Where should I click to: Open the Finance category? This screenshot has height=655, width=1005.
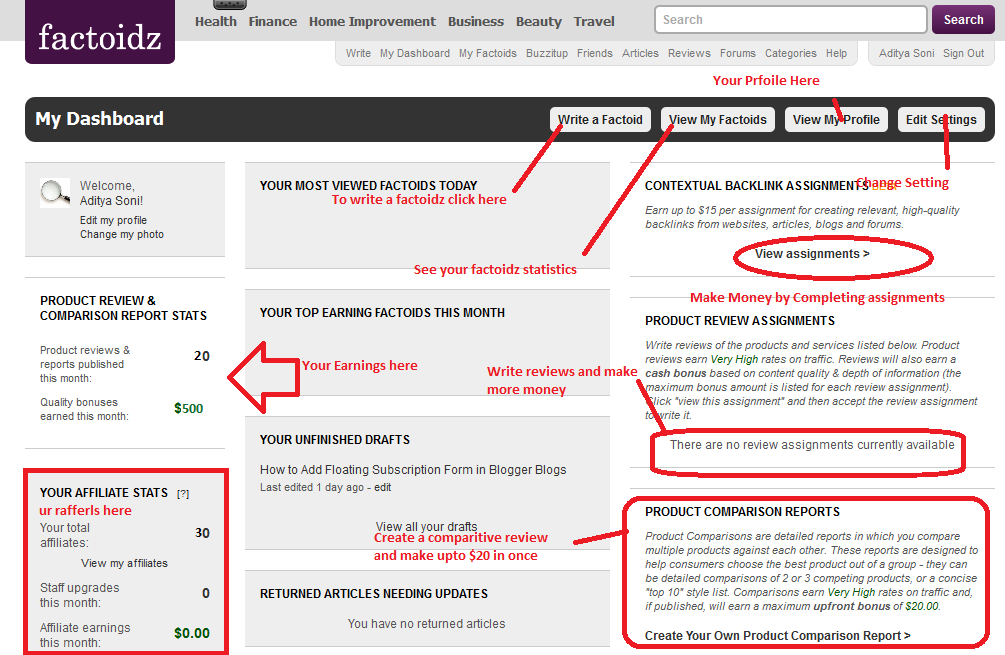[273, 21]
